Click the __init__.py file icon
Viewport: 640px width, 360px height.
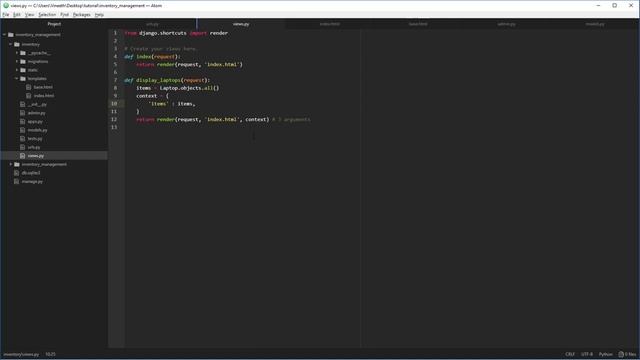pos(22,104)
